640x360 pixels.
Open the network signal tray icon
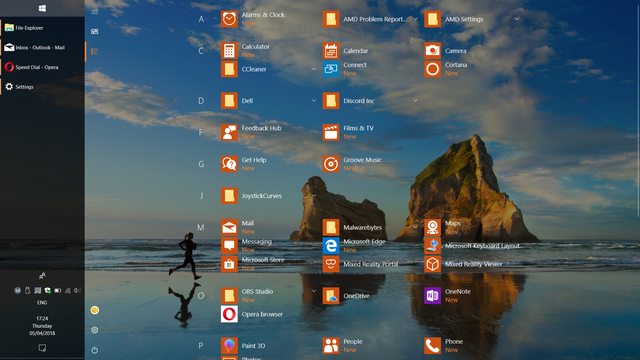click(x=67, y=291)
